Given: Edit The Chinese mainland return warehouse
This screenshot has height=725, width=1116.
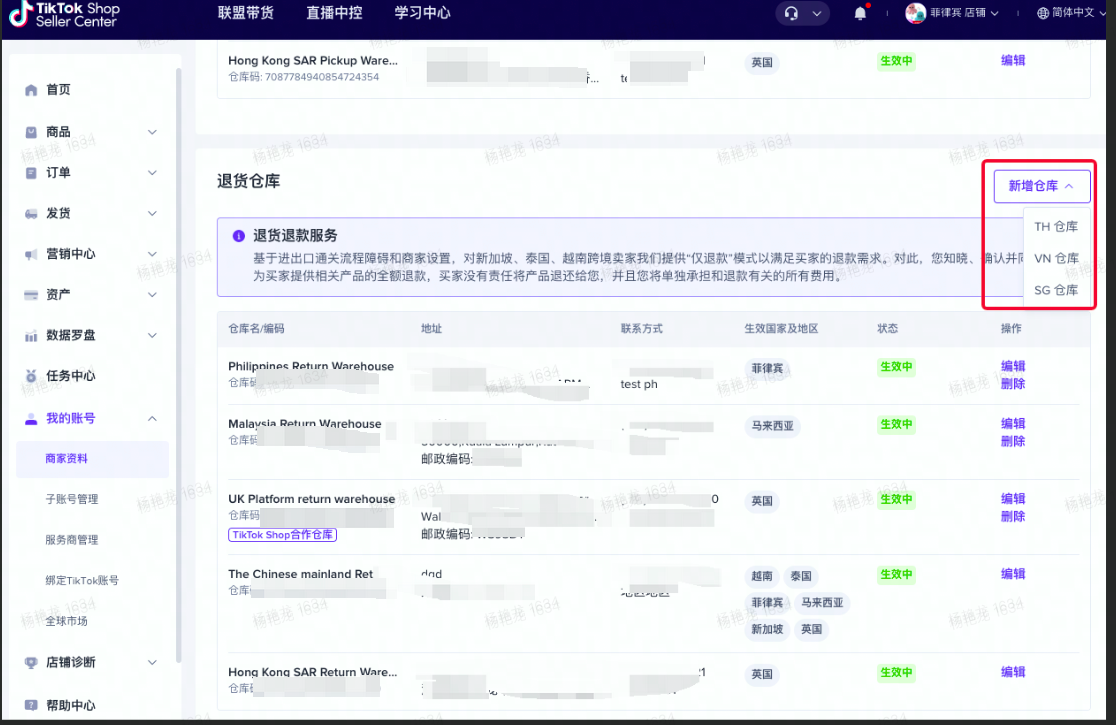Looking at the screenshot, I should pos(1013,574).
